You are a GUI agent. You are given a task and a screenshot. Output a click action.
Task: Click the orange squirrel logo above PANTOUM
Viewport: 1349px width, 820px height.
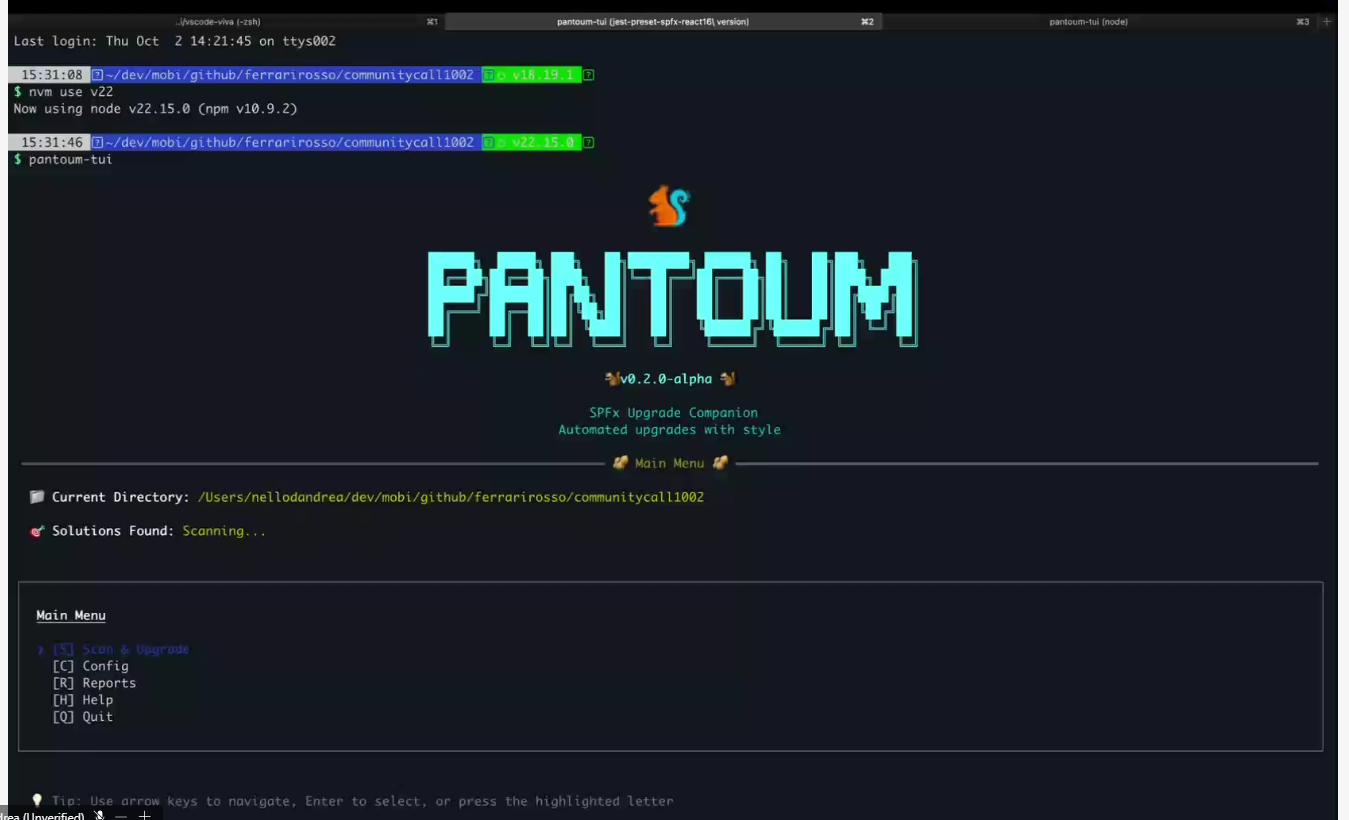pos(668,206)
